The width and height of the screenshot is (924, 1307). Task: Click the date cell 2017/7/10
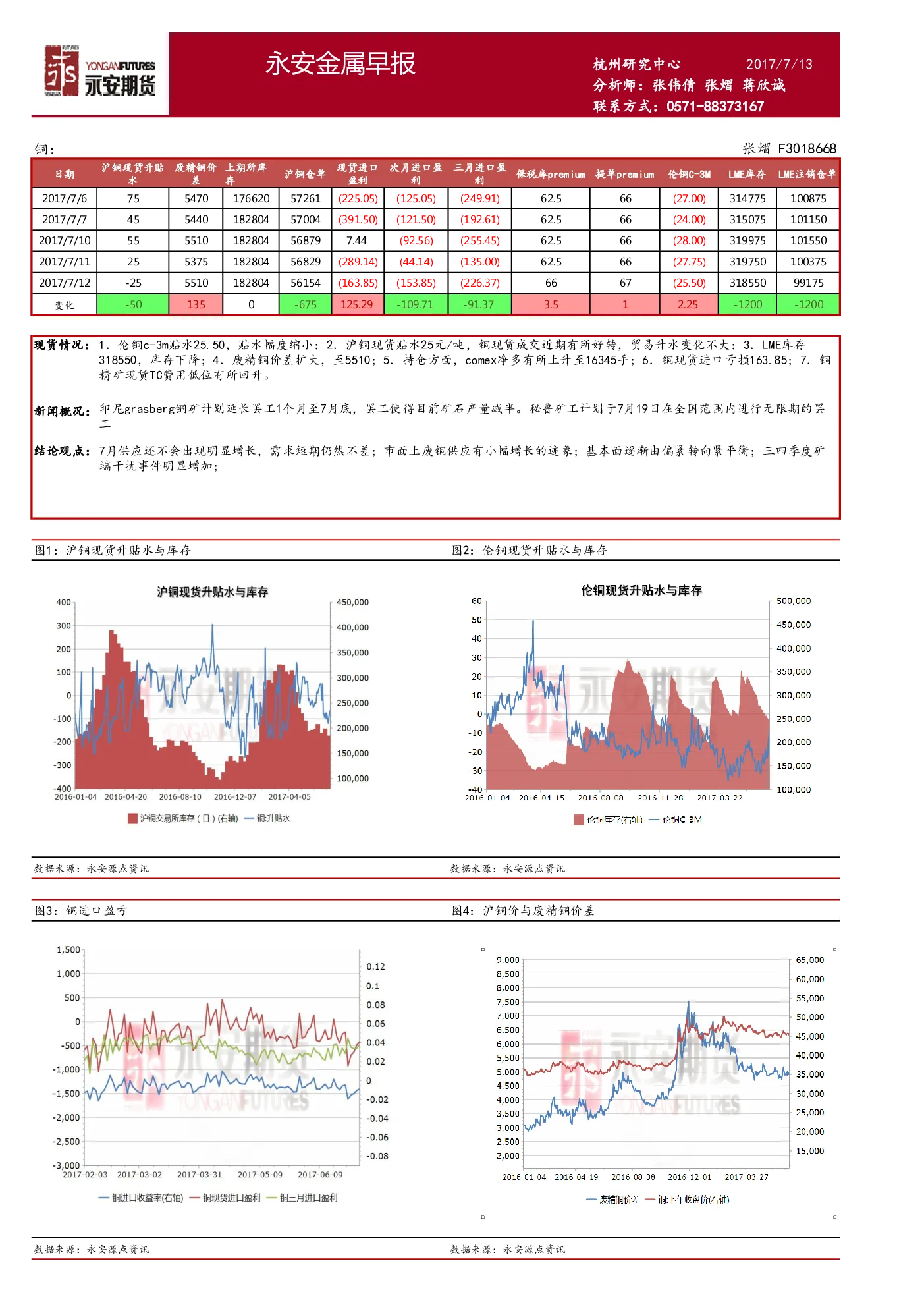[x=65, y=240]
